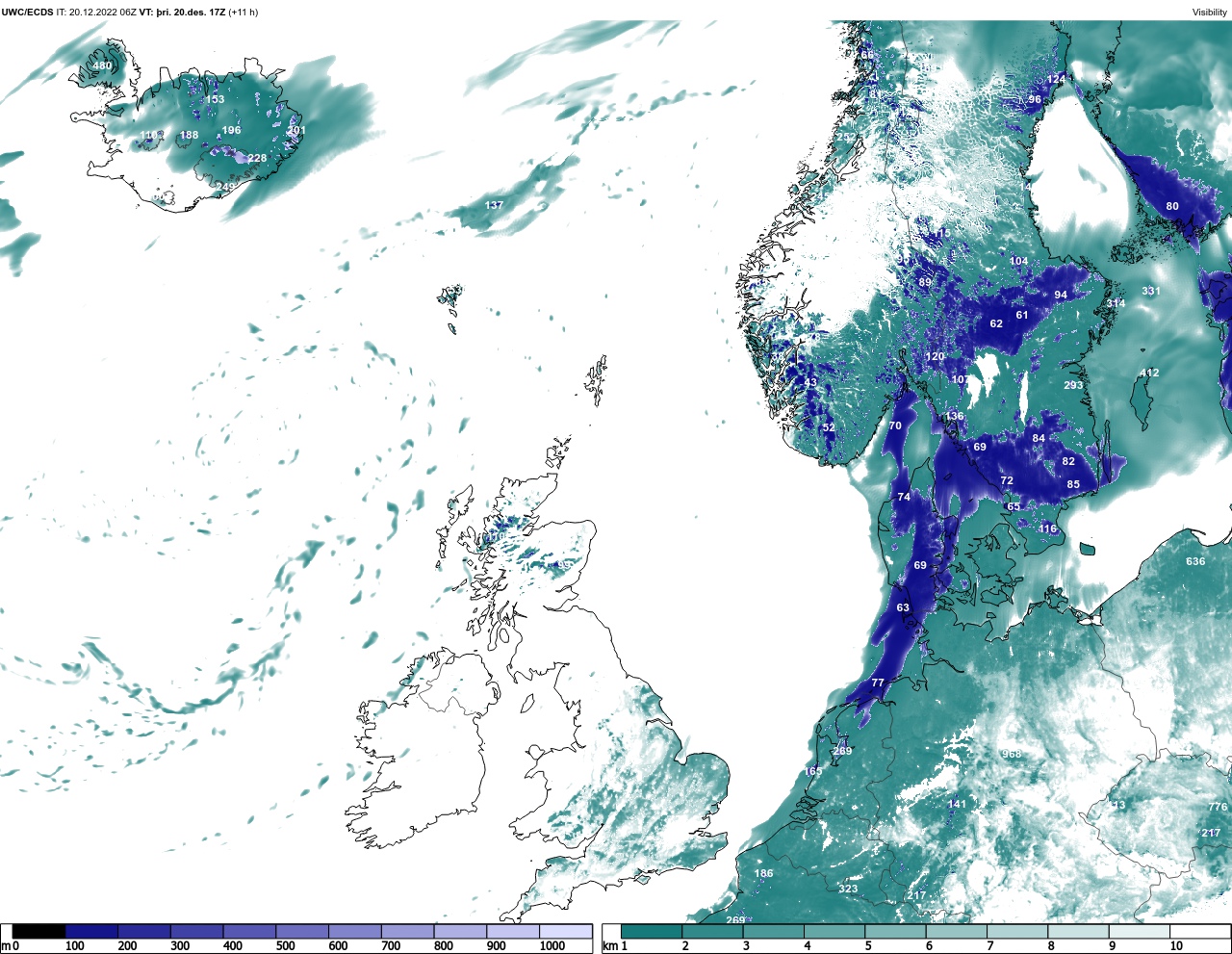Select the pale lavender 900–1000 m legend swatch
The height and width of the screenshot is (954, 1232).
click(x=513, y=931)
